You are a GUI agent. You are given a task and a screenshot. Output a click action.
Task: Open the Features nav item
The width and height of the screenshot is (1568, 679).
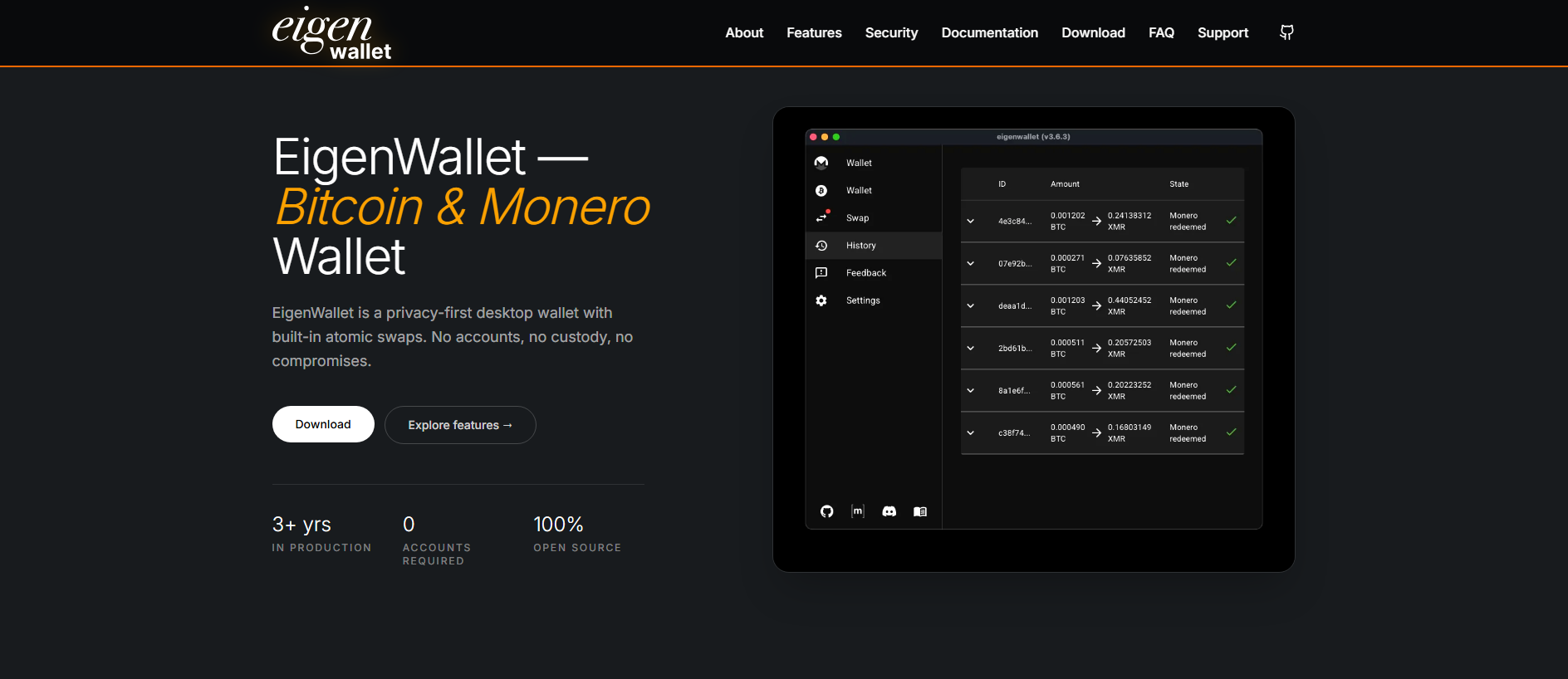tap(814, 32)
